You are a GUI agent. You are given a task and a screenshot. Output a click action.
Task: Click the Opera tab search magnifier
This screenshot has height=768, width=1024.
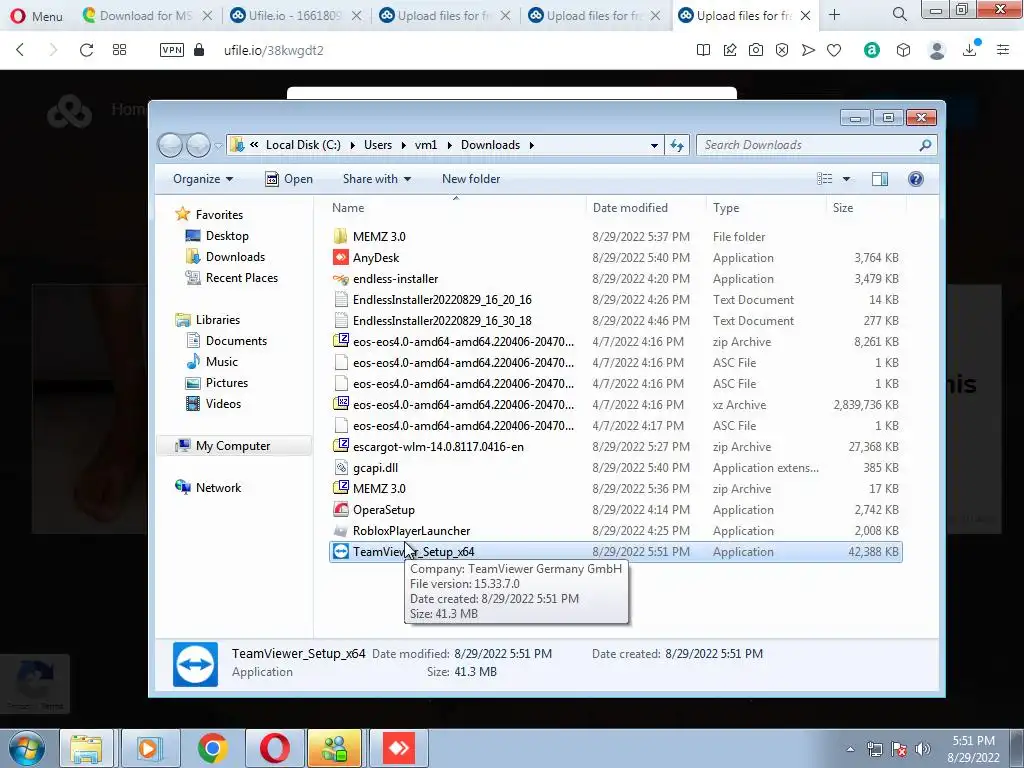[x=900, y=14]
